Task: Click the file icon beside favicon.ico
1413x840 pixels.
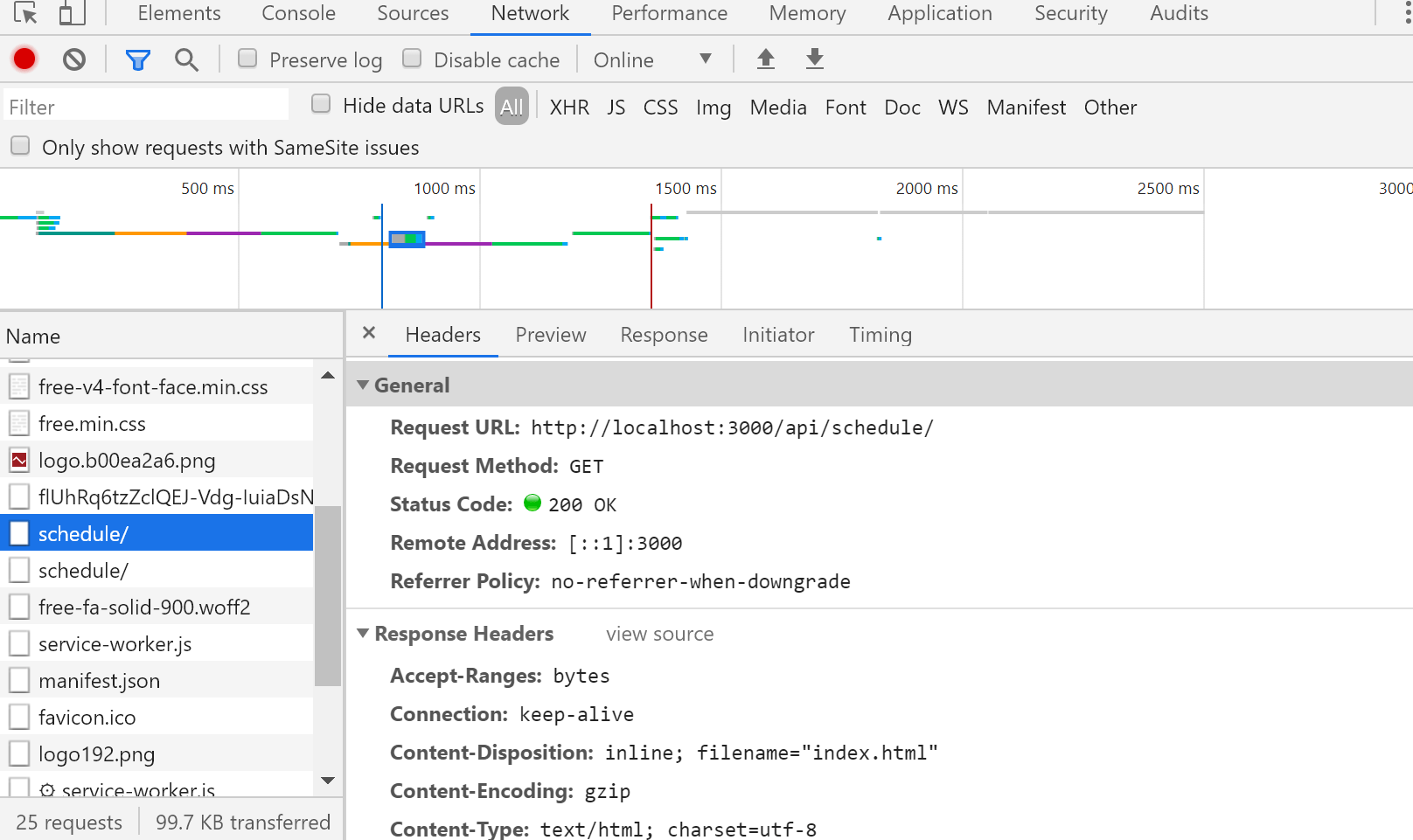Action: [19, 717]
